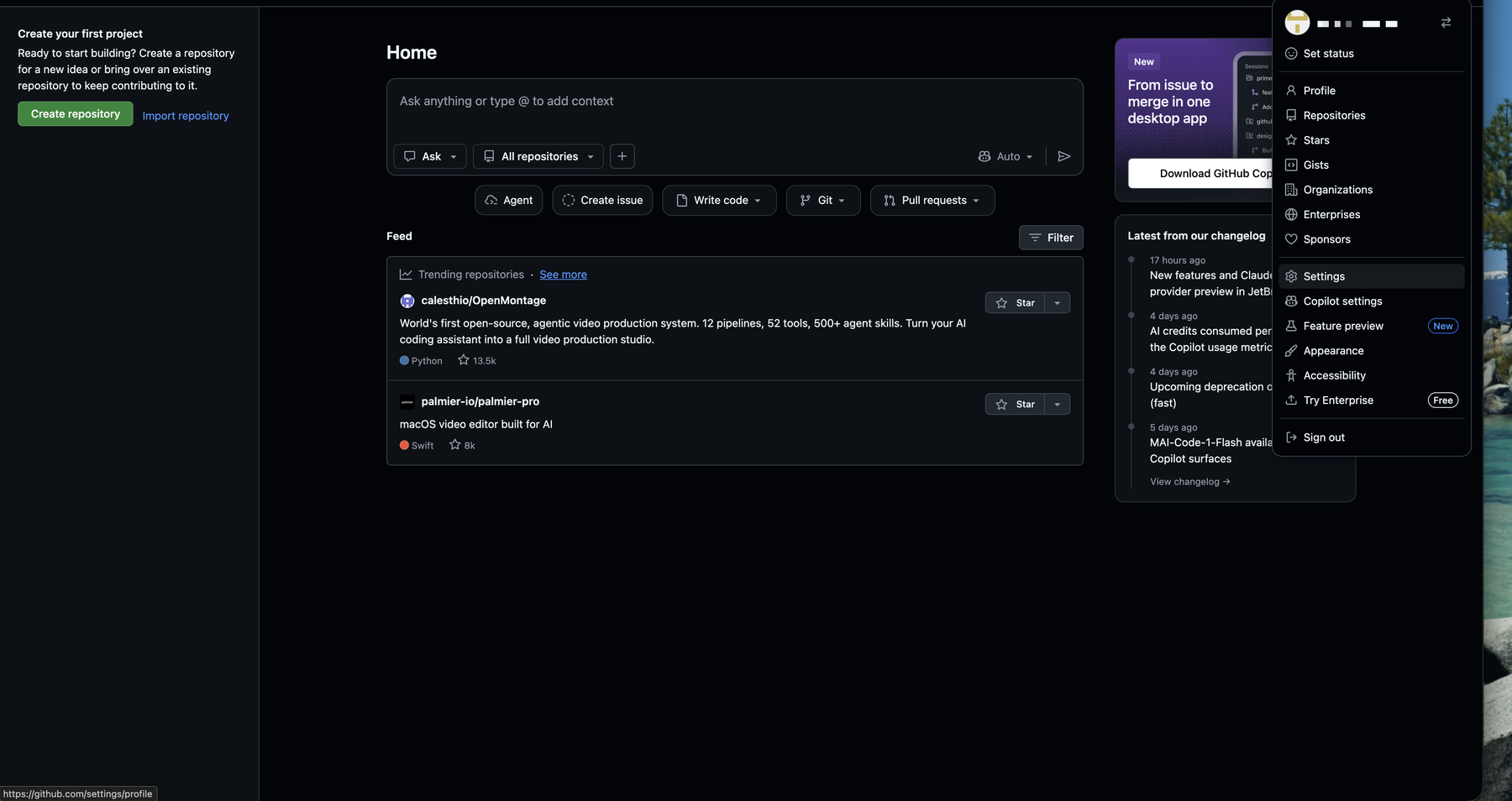Click the Import repository link
Viewport: 1512px width, 801px height.
pyautogui.click(x=186, y=116)
